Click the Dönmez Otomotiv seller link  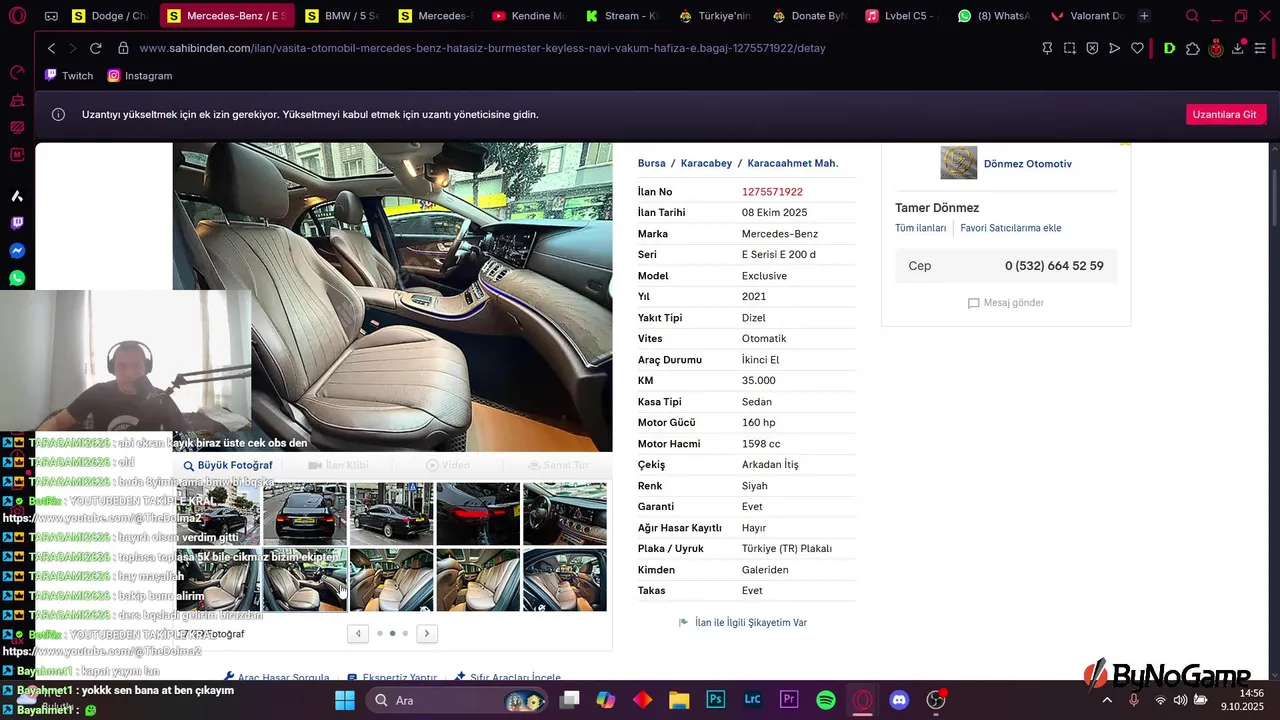point(1027,164)
